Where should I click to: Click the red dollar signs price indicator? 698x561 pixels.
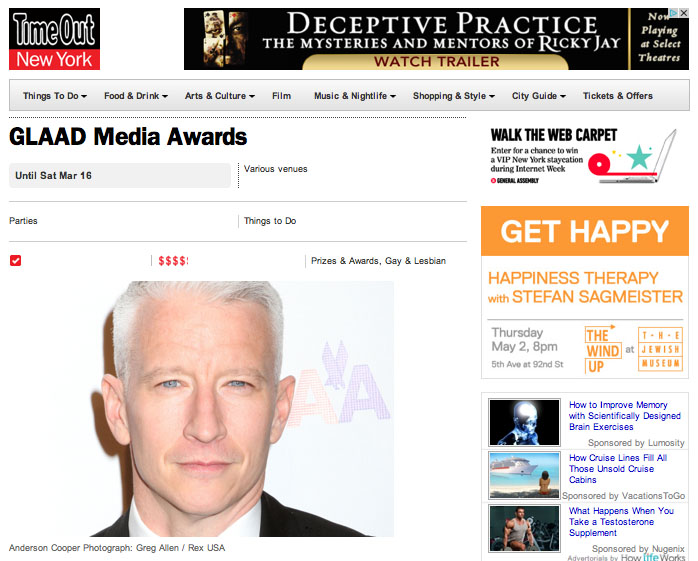click(173, 261)
